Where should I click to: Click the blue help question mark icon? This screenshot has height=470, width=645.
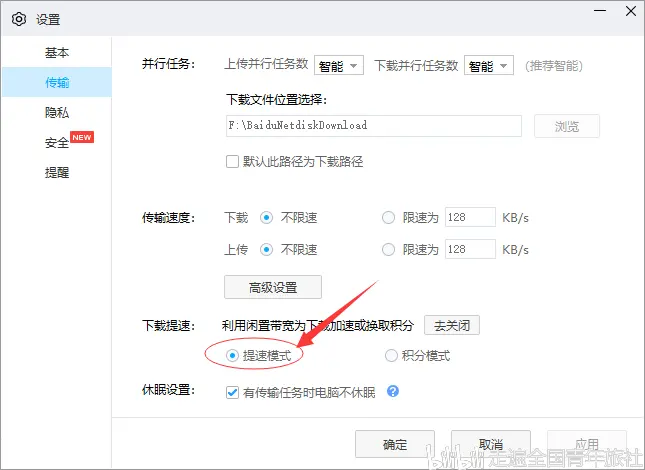pos(393,391)
